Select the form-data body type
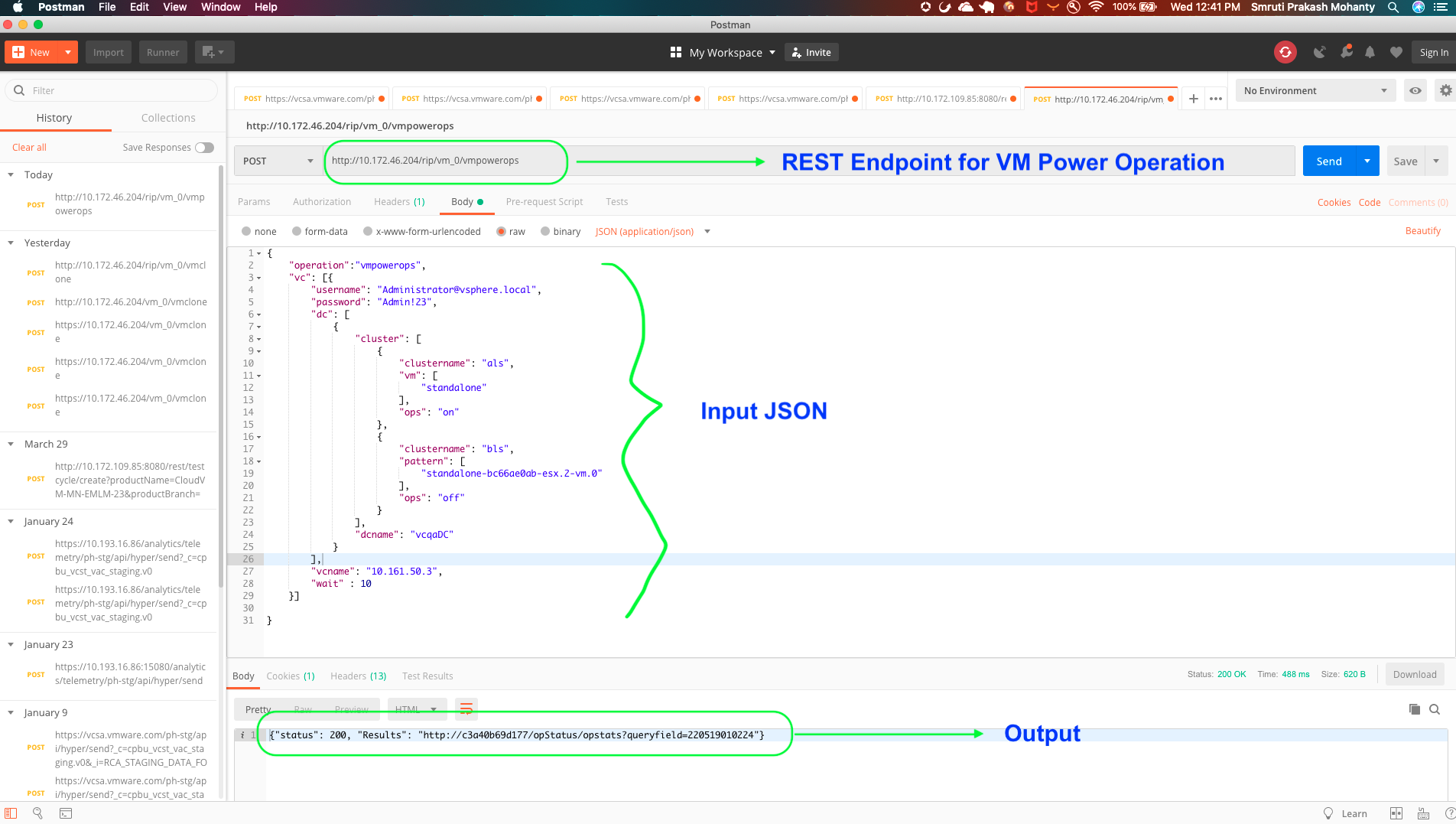This screenshot has width=1456, height=824. coord(296,231)
